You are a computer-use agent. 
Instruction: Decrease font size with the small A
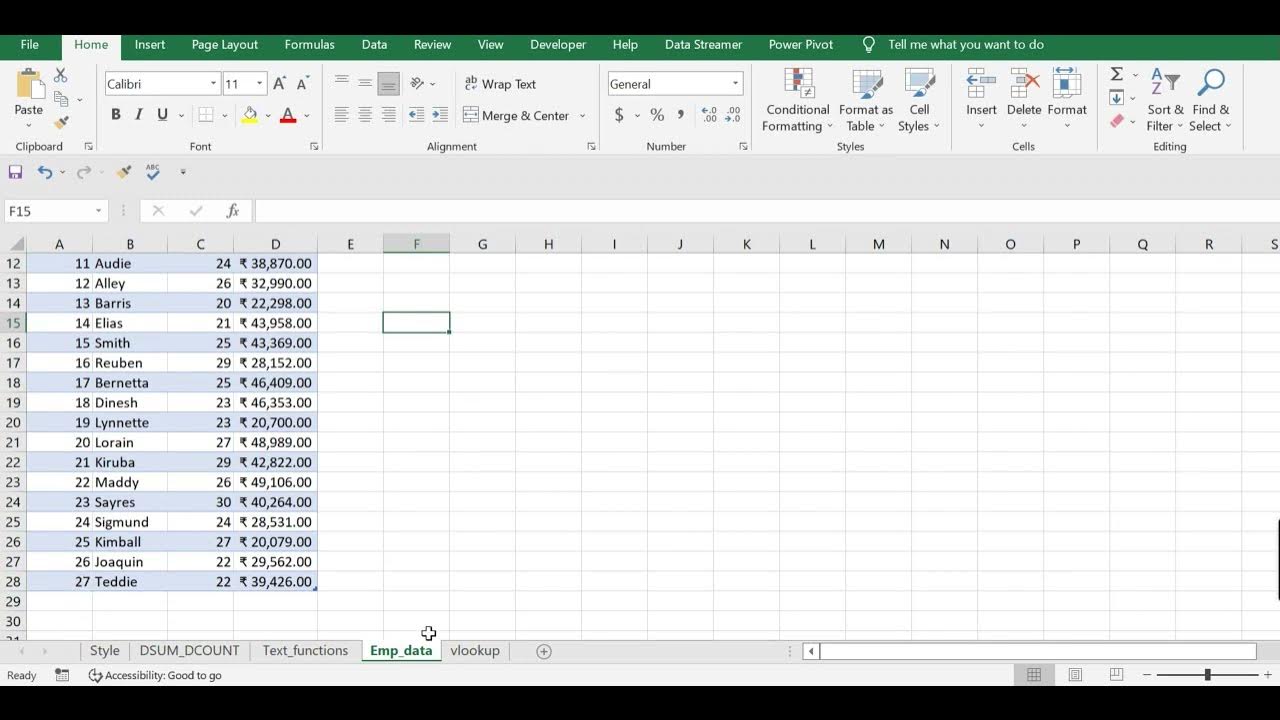pyautogui.click(x=302, y=84)
